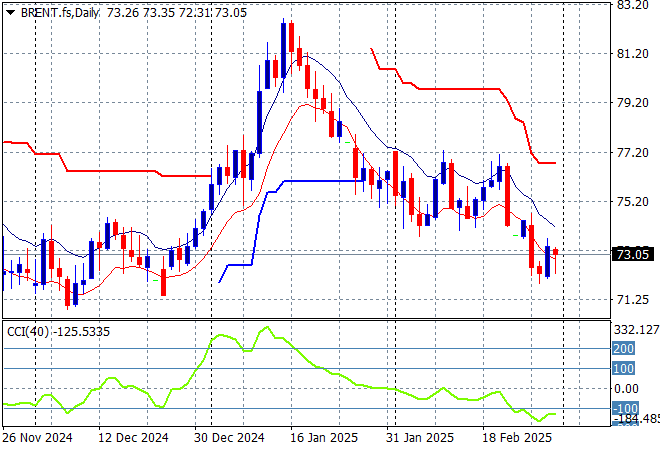The height and width of the screenshot is (450, 660).
Task: Select the 30 Dec 2024 date label
Action: (x=228, y=438)
